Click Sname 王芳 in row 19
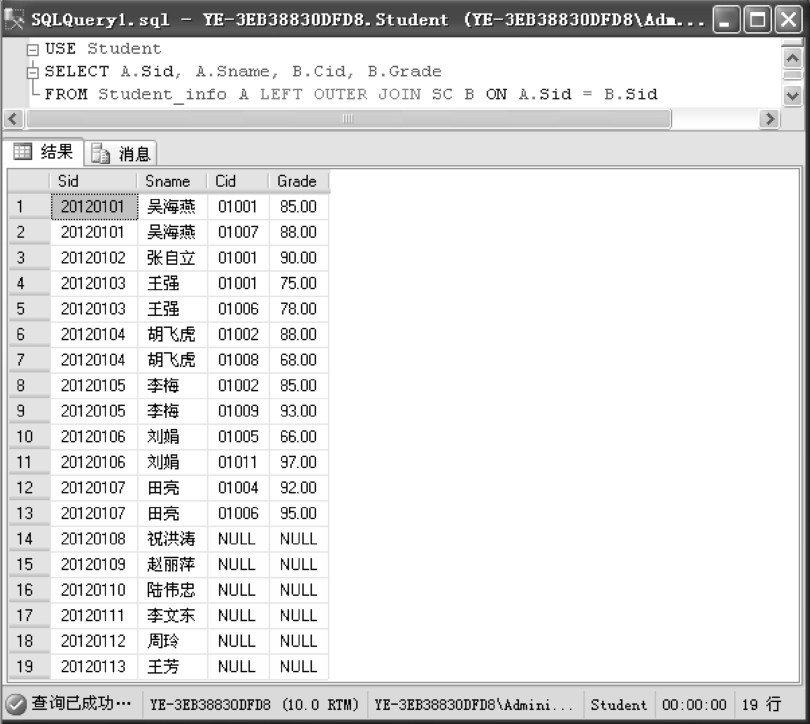This screenshot has width=810, height=724. pos(172,666)
